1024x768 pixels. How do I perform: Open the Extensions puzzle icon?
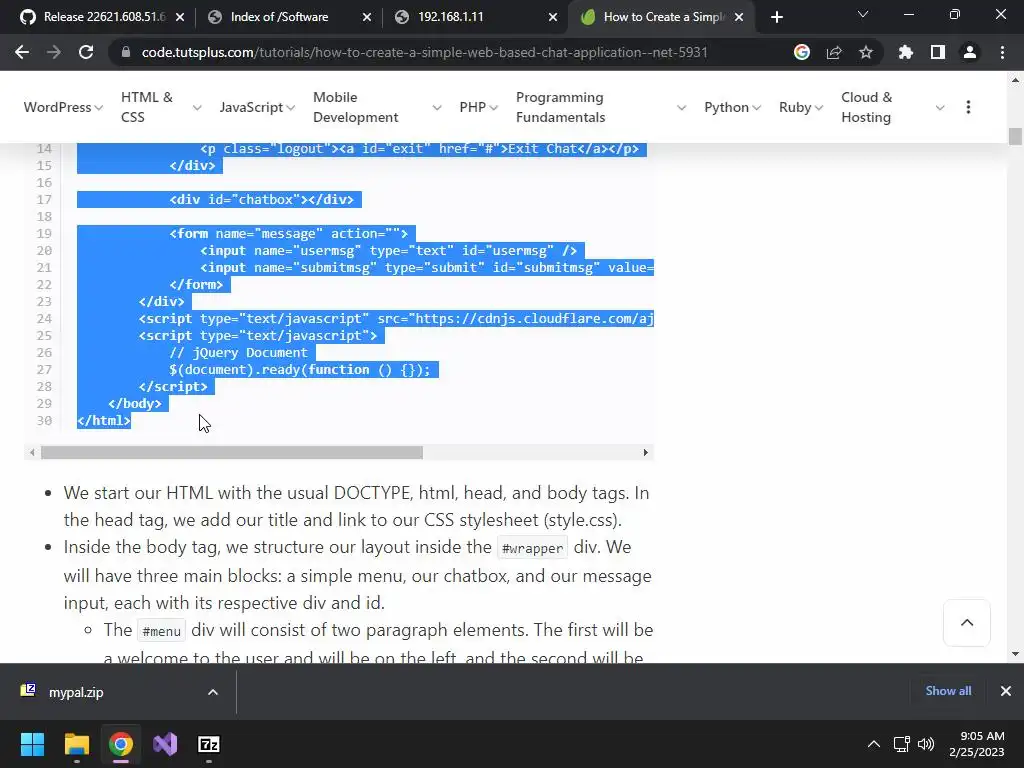point(906,52)
